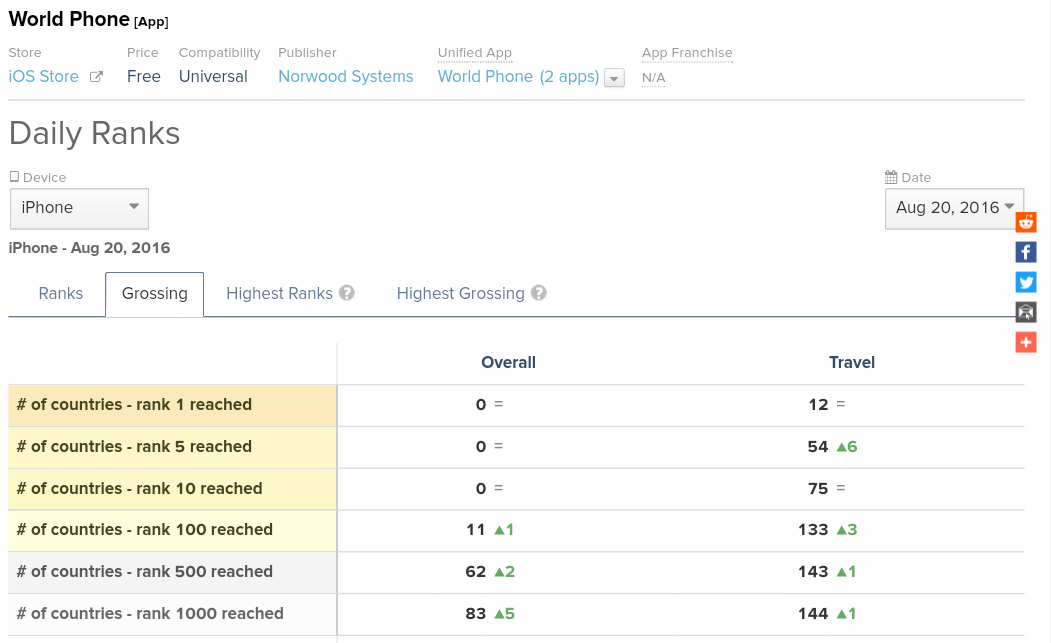Share this page on Reddit

point(1026,222)
